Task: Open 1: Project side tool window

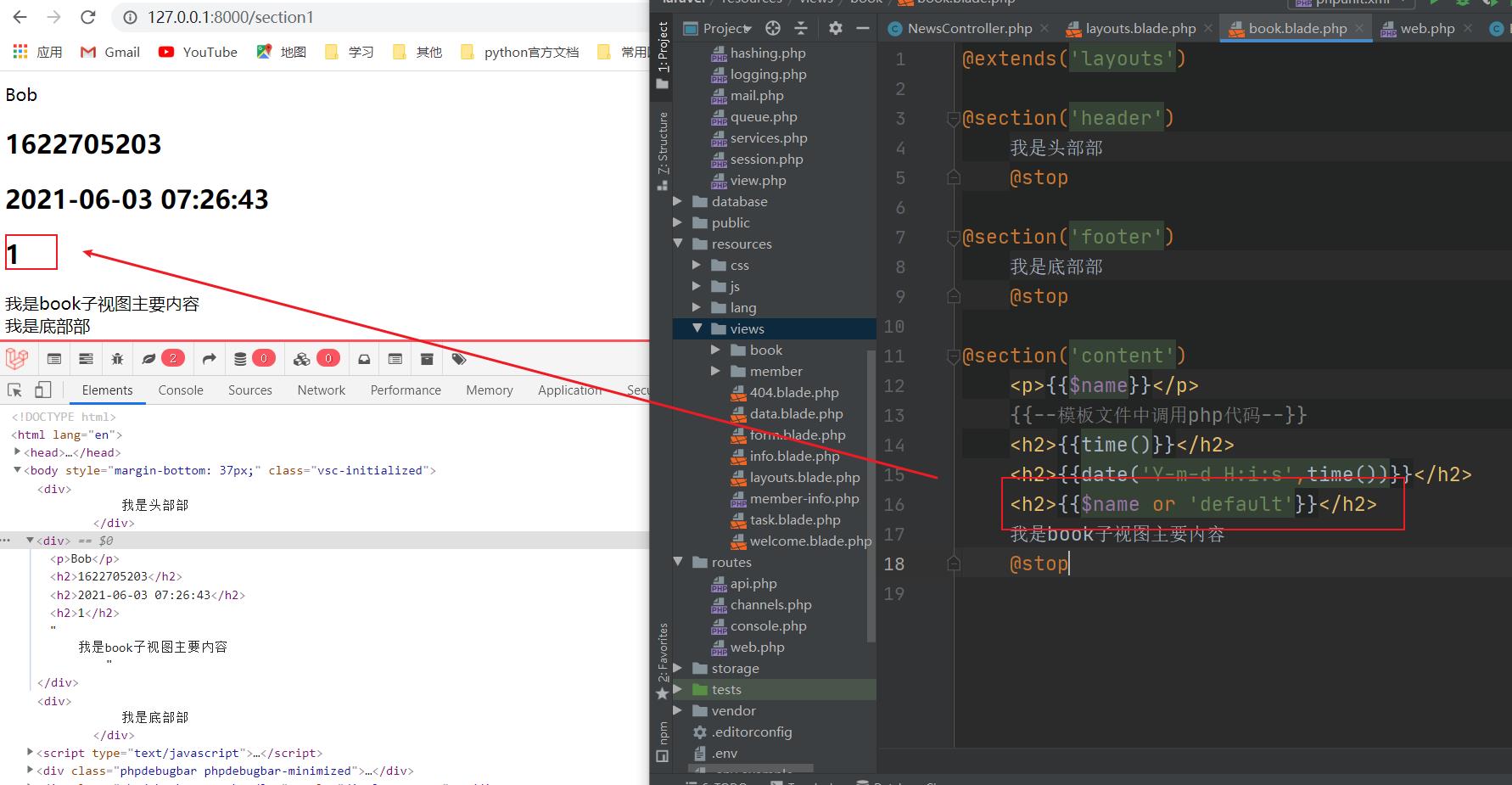Action: 663,56
